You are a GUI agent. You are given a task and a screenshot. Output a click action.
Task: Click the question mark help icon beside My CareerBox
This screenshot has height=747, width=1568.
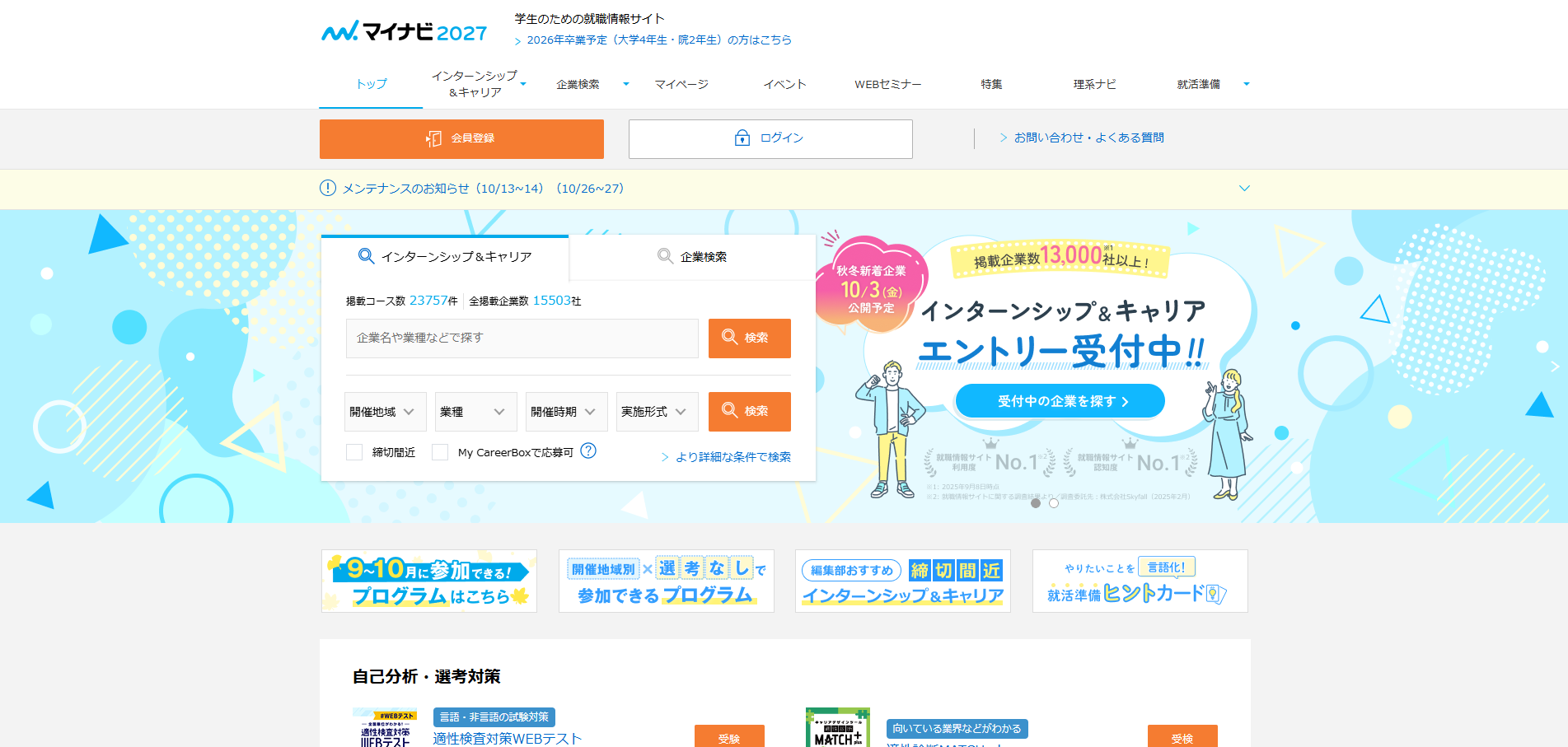pos(587,451)
